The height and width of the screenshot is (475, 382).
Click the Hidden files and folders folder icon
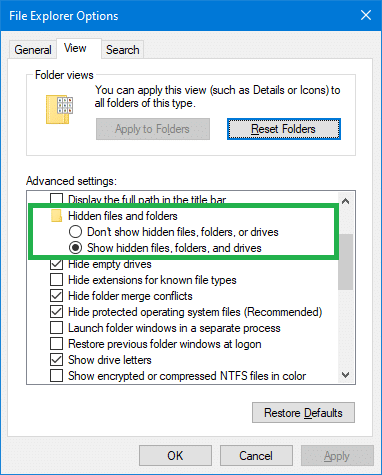(56, 216)
